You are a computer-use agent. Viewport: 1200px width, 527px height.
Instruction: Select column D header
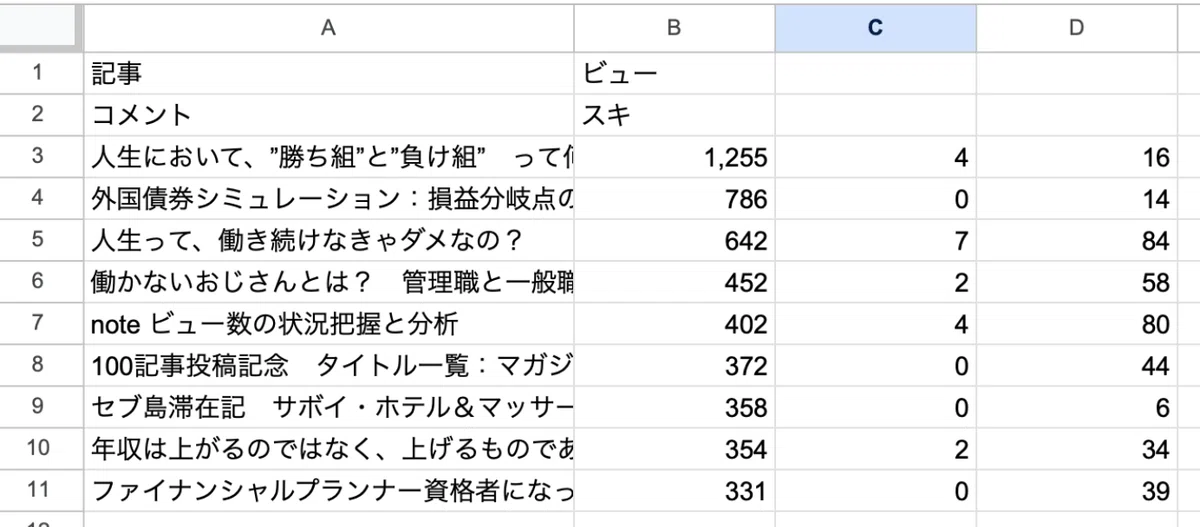point(1076,28)
